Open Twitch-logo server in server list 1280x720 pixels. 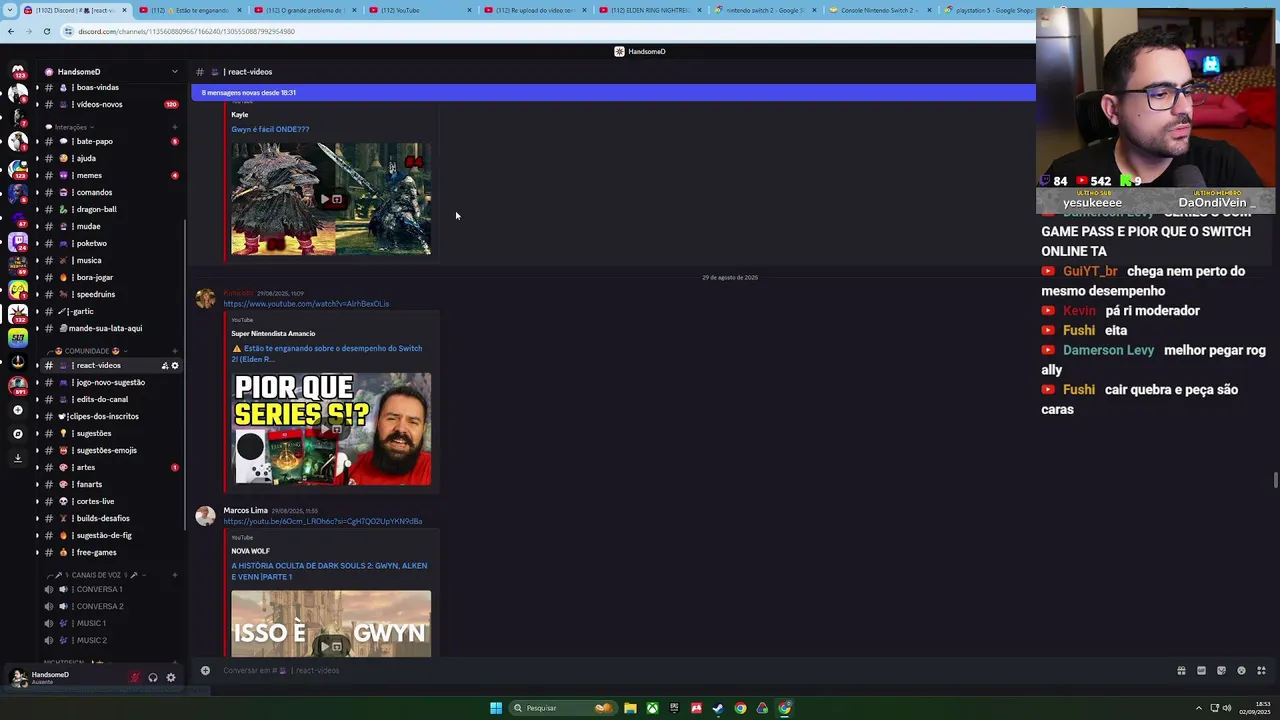(x=18, y=241)
